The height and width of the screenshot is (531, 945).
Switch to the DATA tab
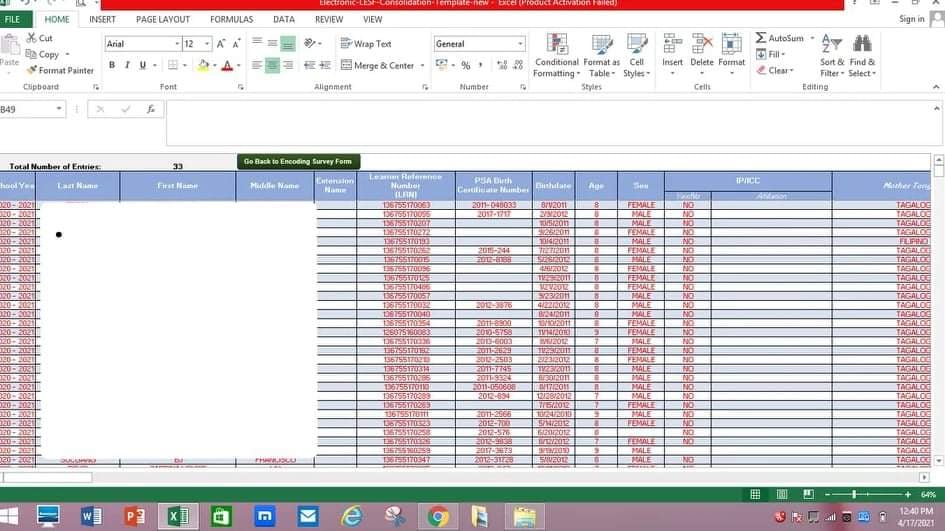[x=284, y=19]
